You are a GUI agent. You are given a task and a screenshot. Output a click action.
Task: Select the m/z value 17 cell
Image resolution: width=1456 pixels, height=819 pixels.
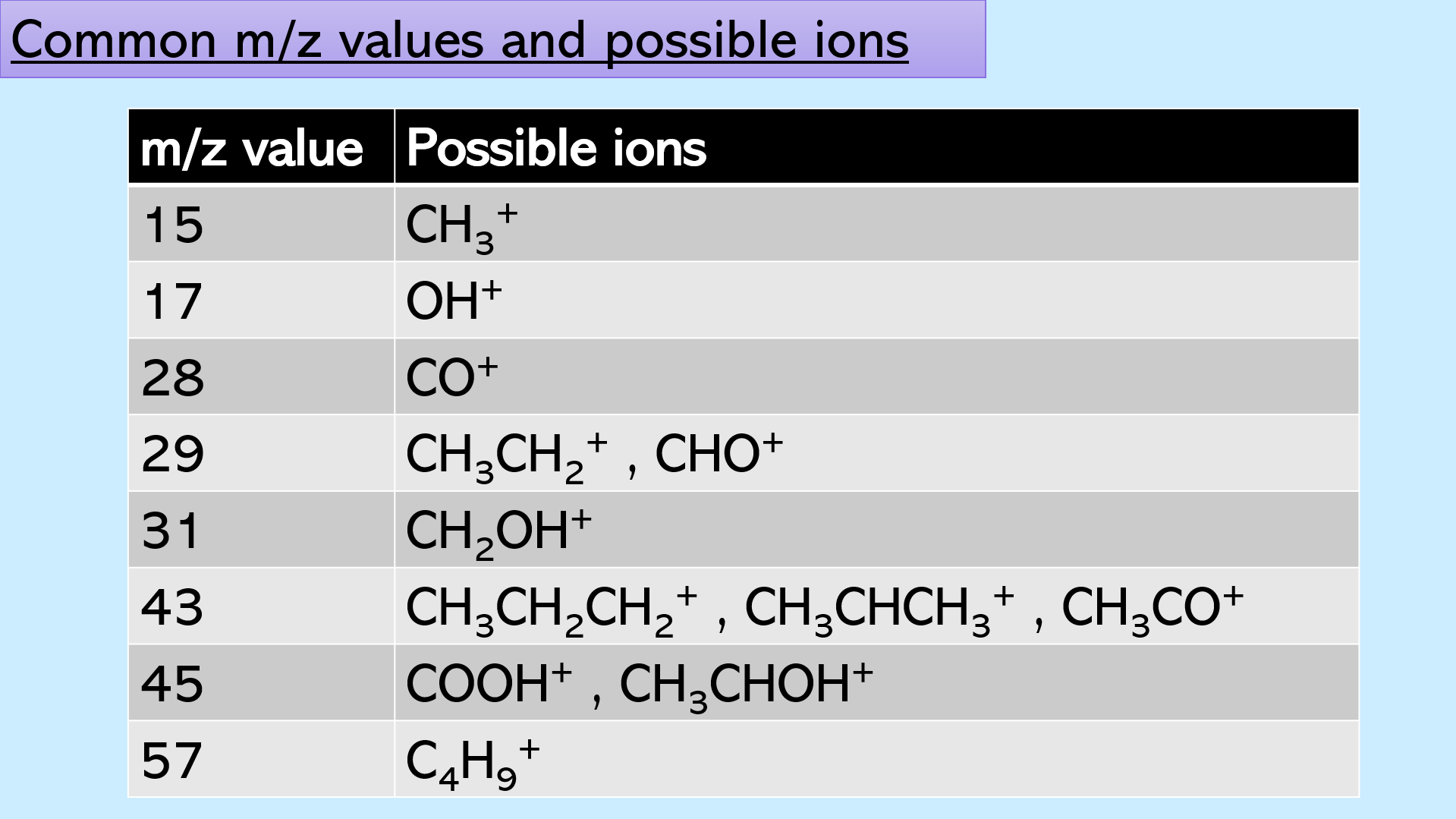click(262, 301)
